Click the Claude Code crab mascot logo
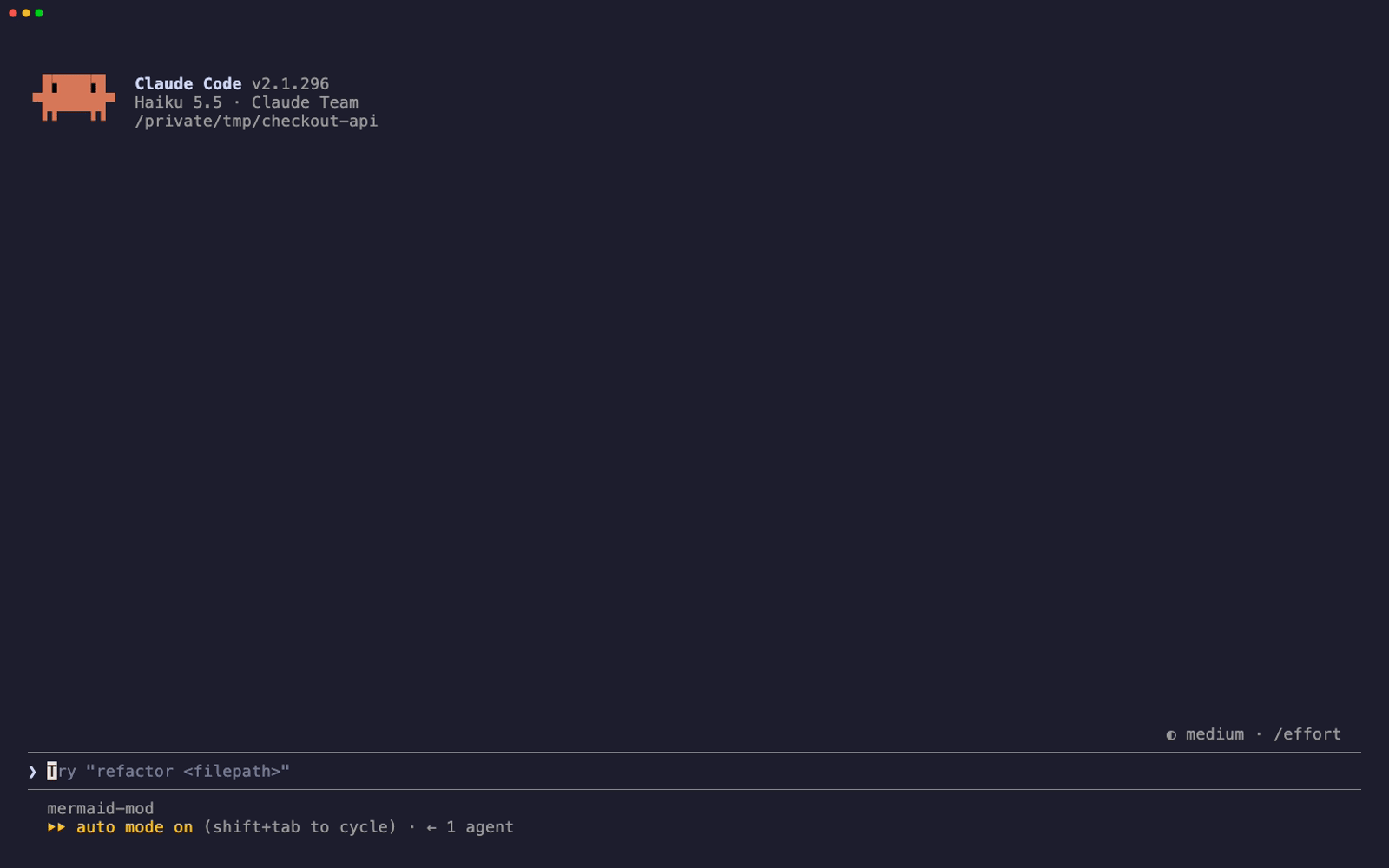1389x868 pixels. tap(74, 96)
